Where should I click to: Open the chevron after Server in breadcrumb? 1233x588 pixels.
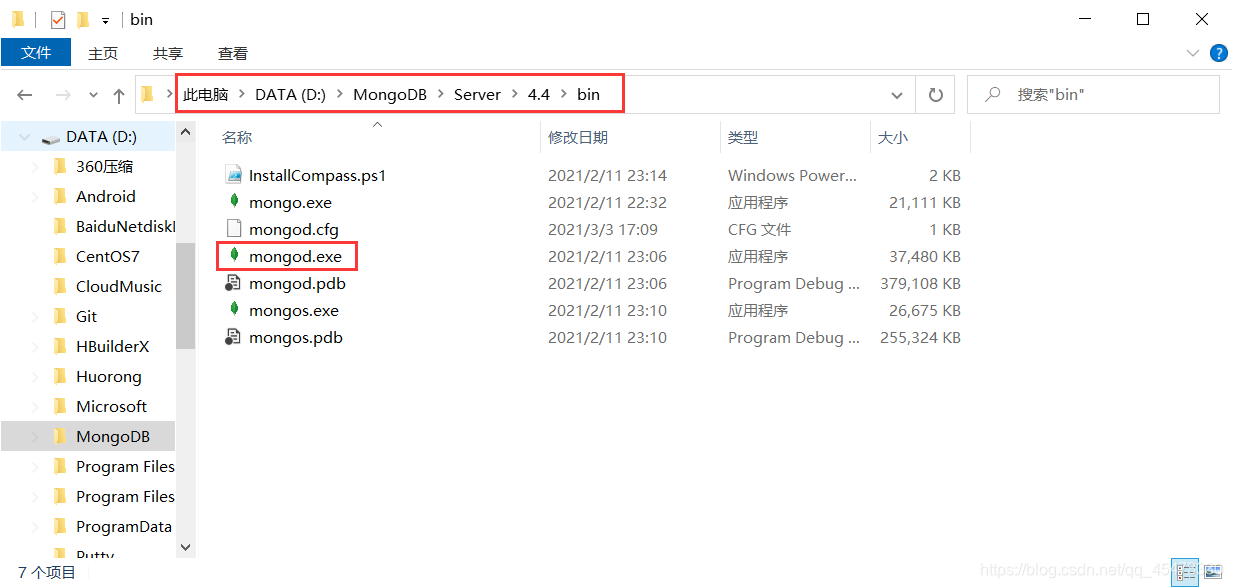coord(514,95)
